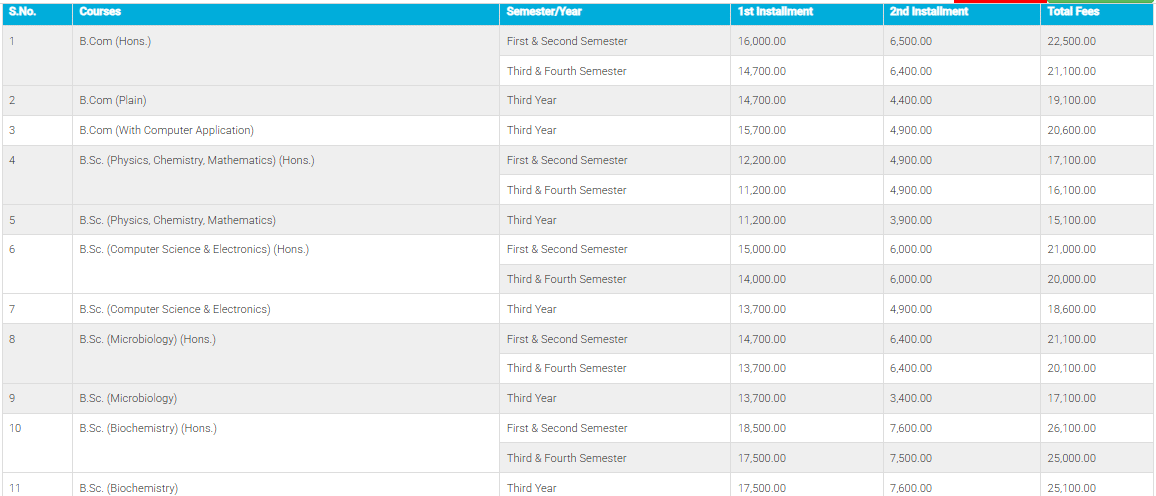The height and width of the screenshot is (496, 1156).
Task: Click the Semester/Year column header
Action: tap(544, 12)
